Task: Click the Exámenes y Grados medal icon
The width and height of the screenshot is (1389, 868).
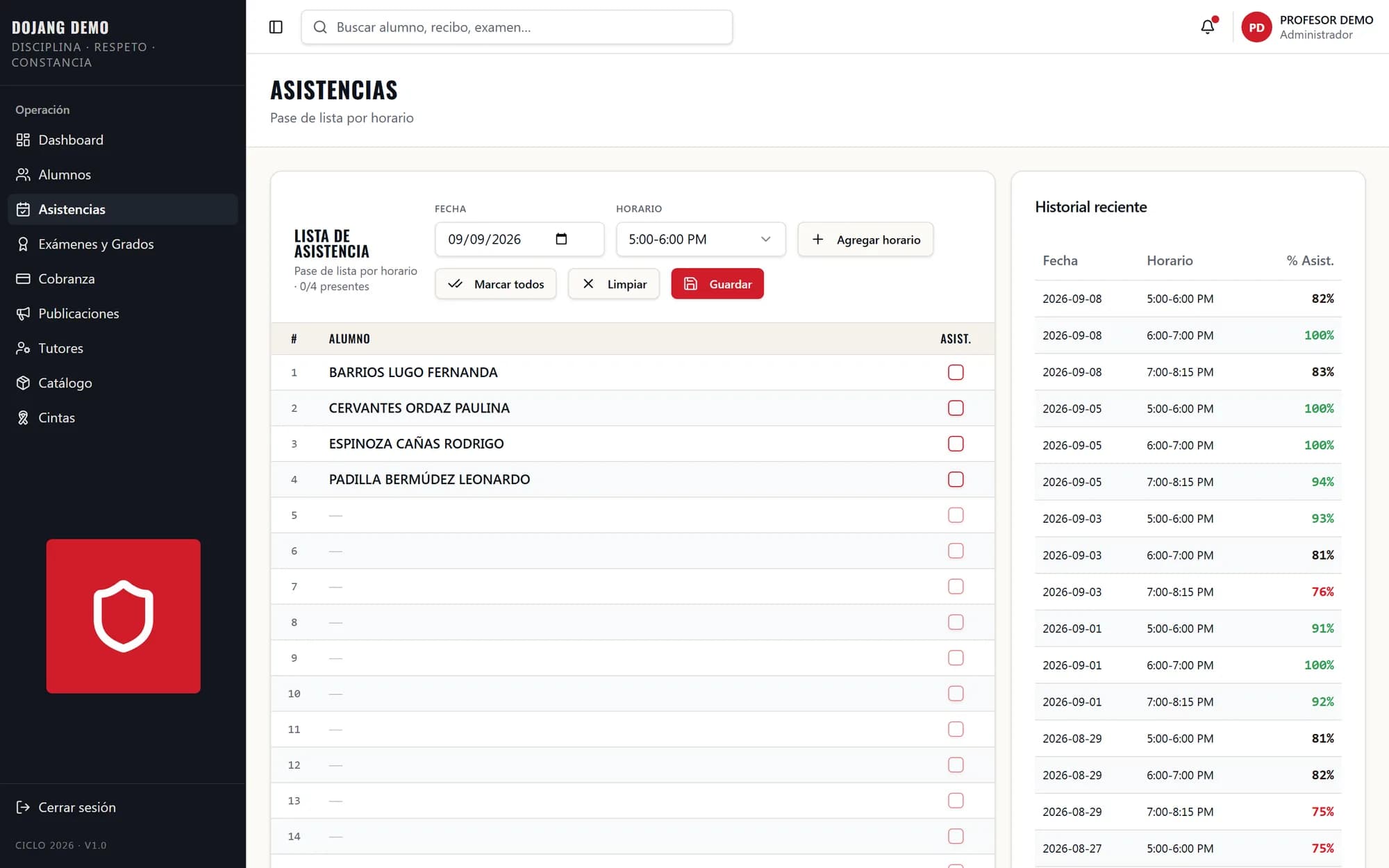Action: (23, 244)
